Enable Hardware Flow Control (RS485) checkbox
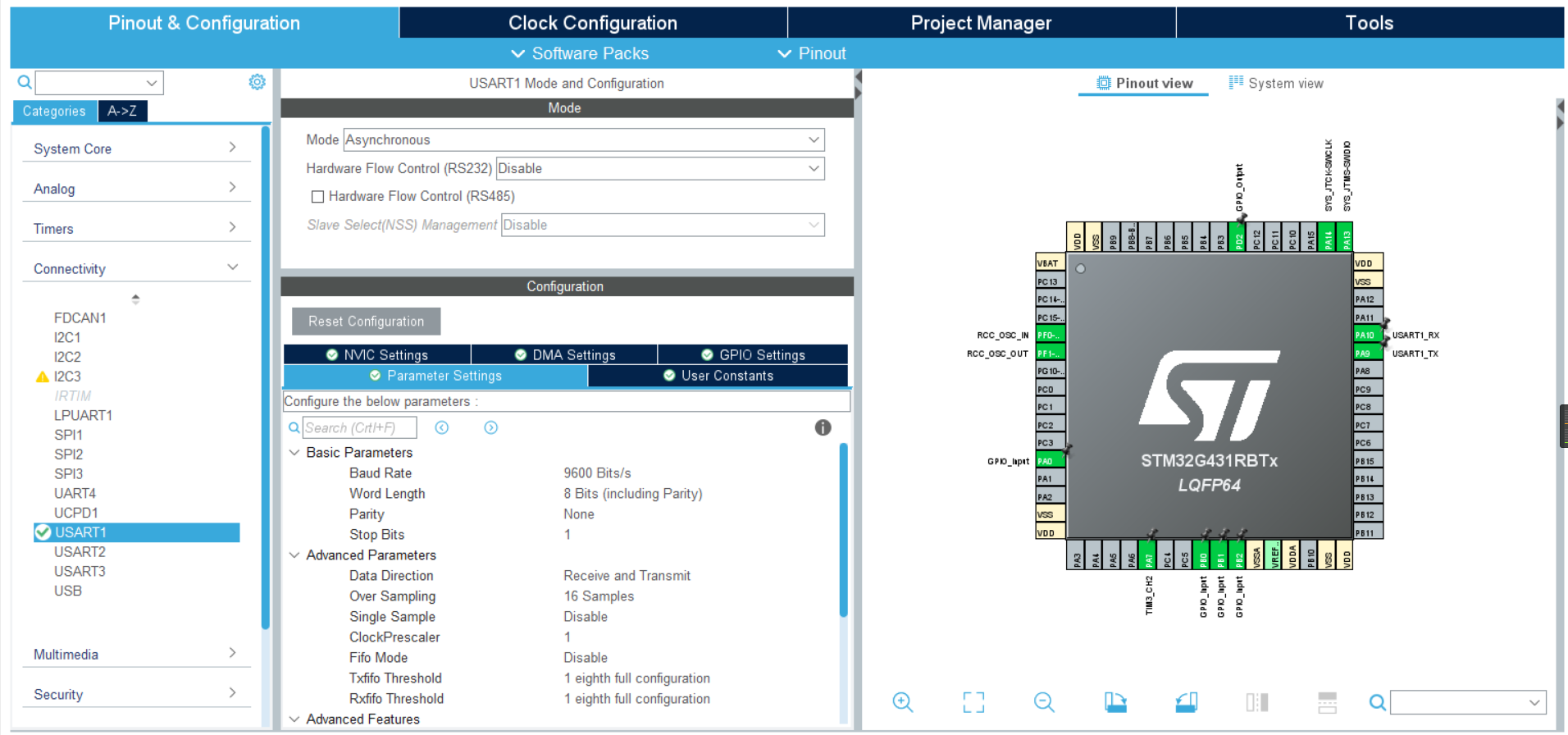This screenshot has width=1568, height=735. point(317,197)
